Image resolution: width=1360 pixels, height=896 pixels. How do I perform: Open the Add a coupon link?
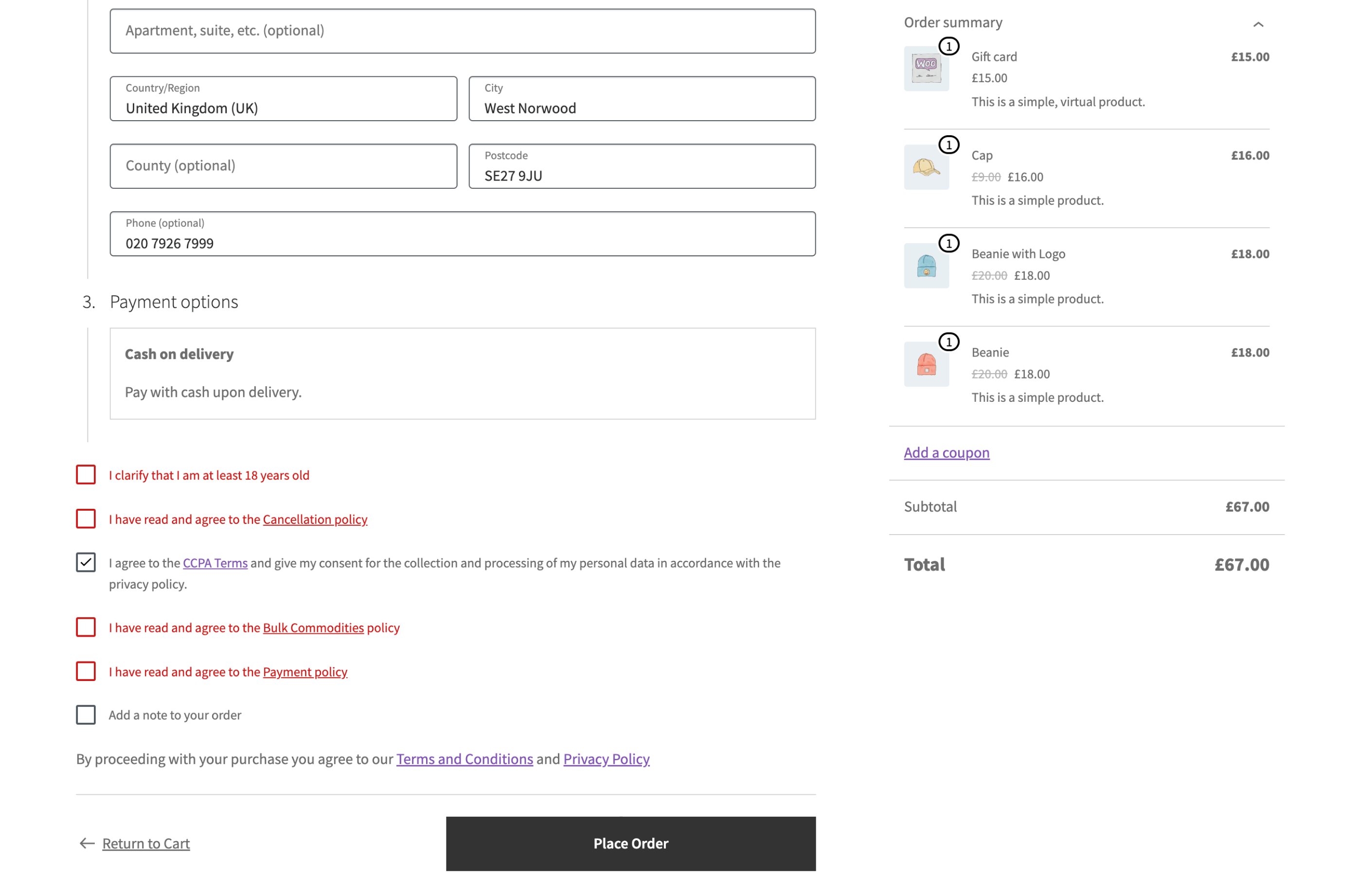(x=946, y=452)
